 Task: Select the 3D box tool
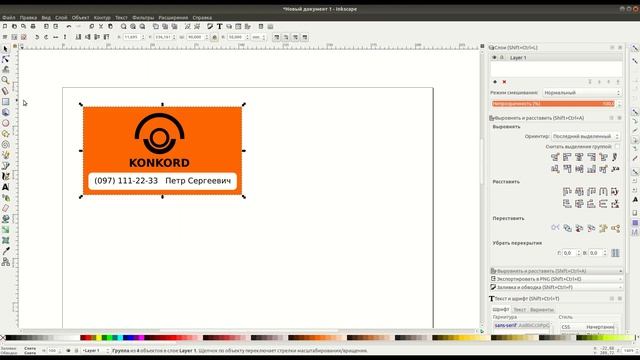tap(5, 112)
